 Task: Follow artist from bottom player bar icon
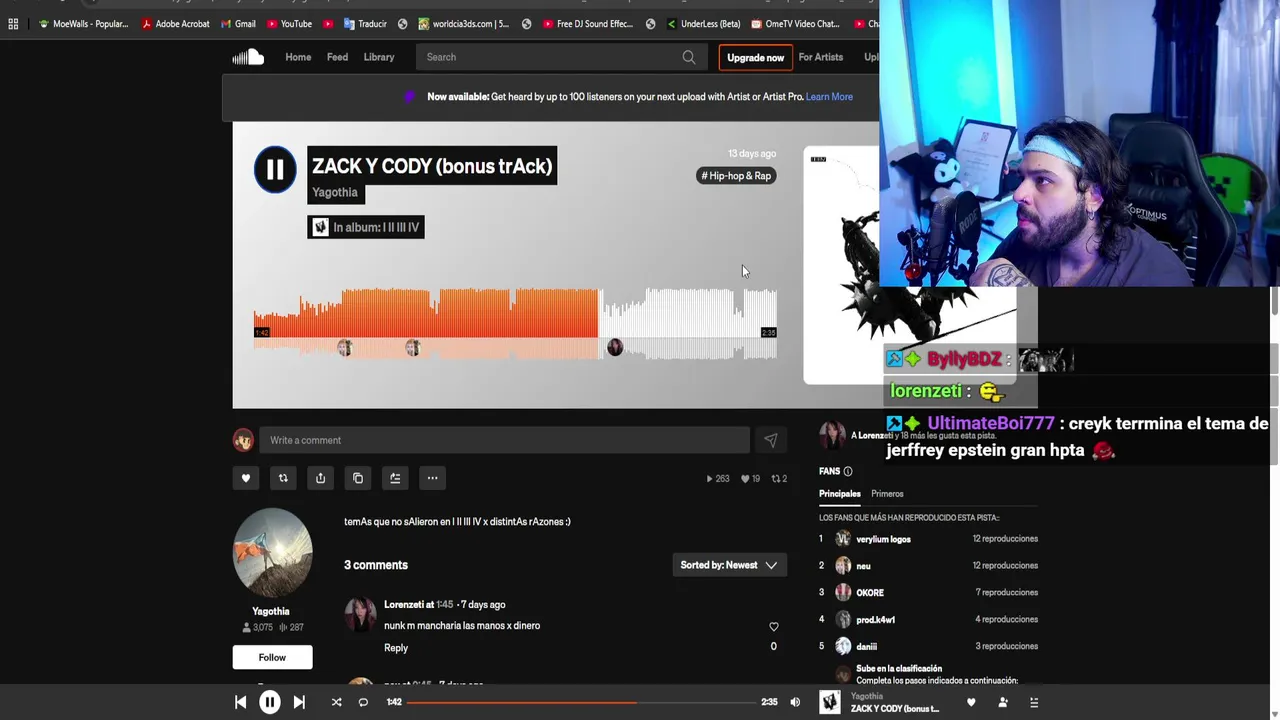coord(1003,702)
